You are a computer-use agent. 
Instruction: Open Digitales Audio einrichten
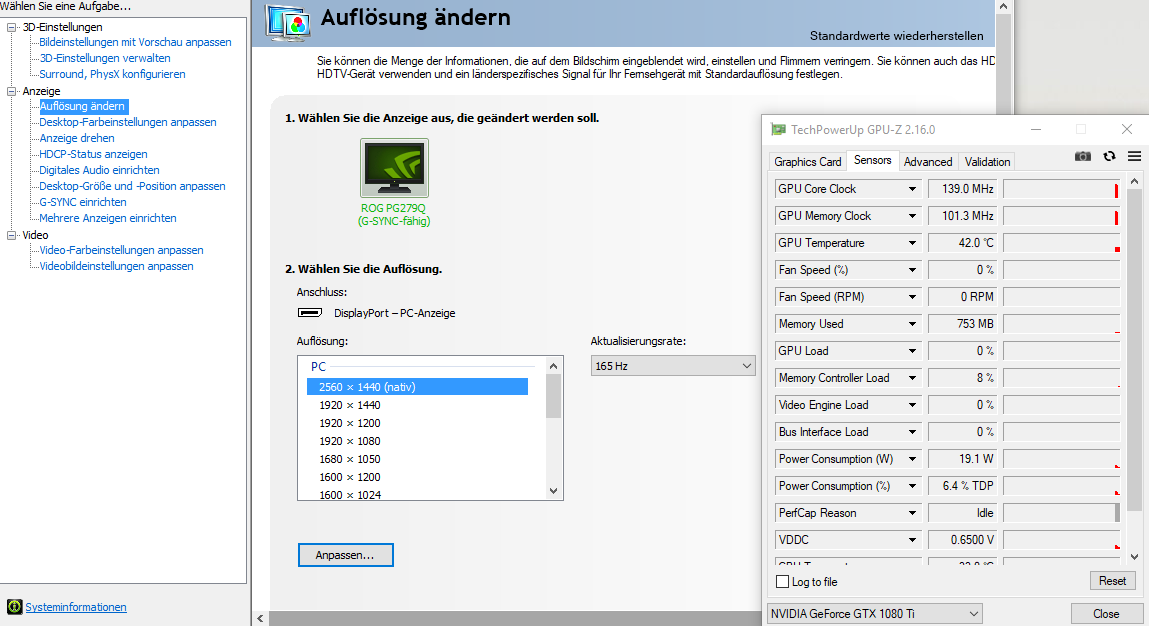click(x=99, y=171)
